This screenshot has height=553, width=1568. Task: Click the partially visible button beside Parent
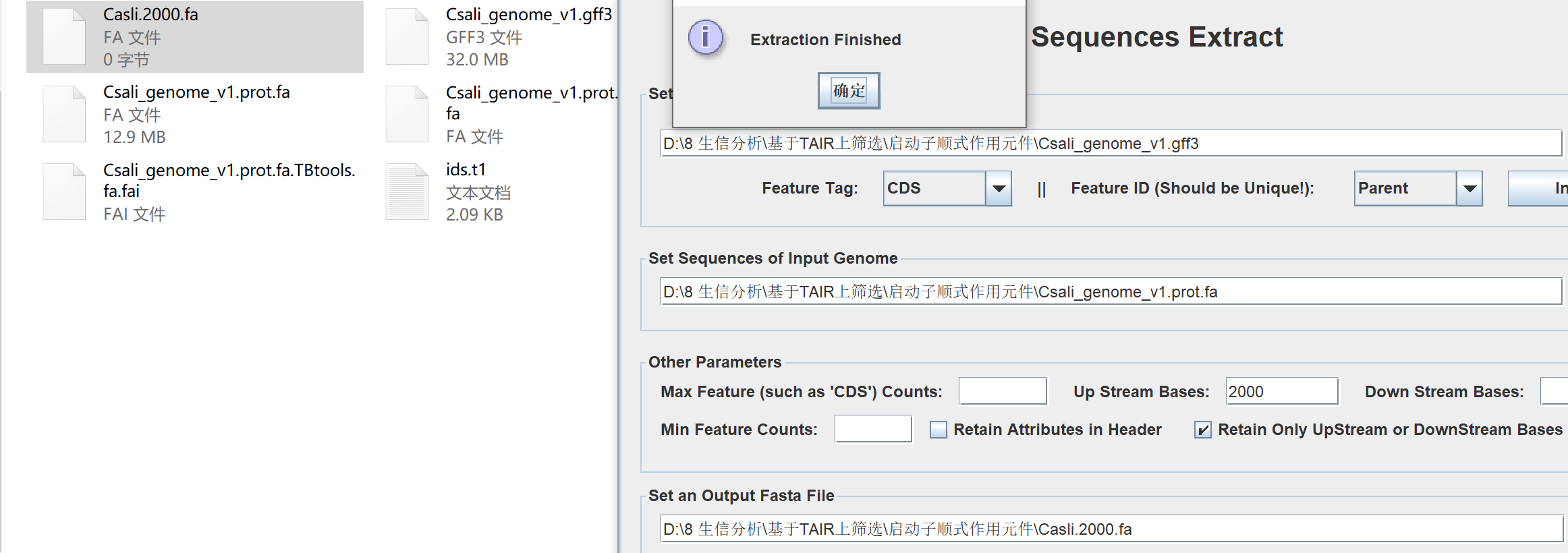coord(1538,188)
